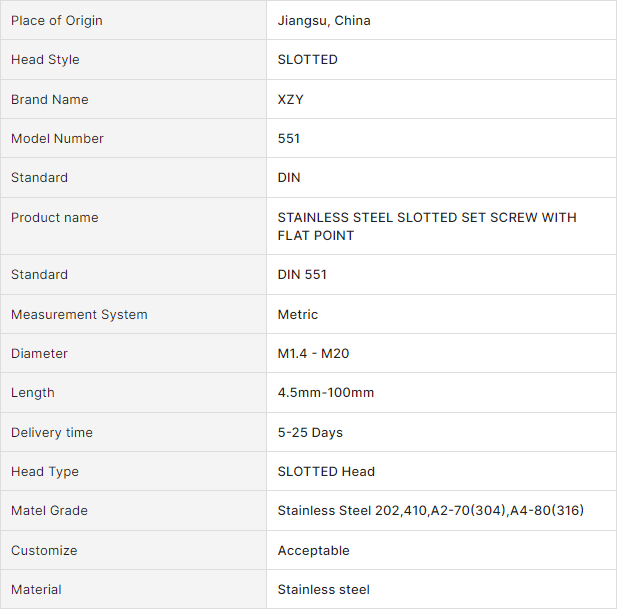
Task: Select the 'Metric' value cell
Action: 298,315
